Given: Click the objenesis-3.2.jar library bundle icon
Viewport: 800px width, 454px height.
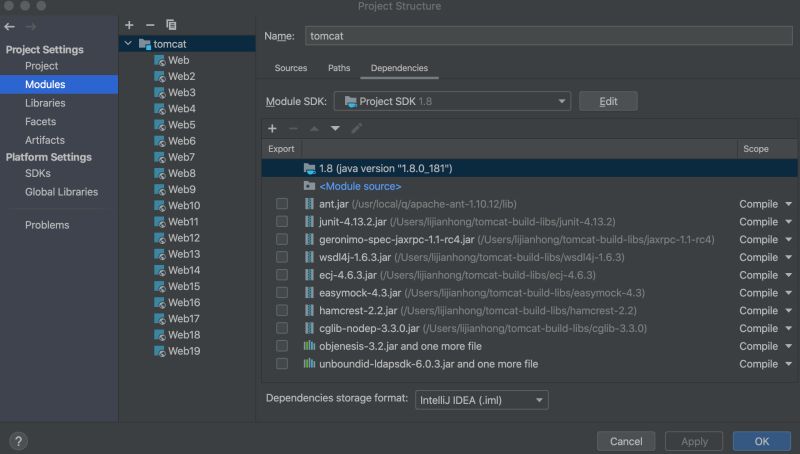Looking at the screenshot, I should [309, 346].
